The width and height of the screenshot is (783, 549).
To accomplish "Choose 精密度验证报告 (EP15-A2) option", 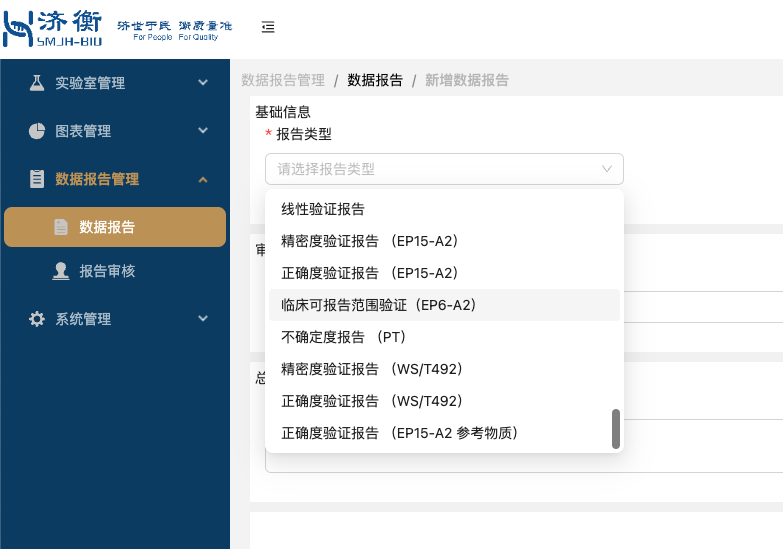I will [x=369, y=241].
